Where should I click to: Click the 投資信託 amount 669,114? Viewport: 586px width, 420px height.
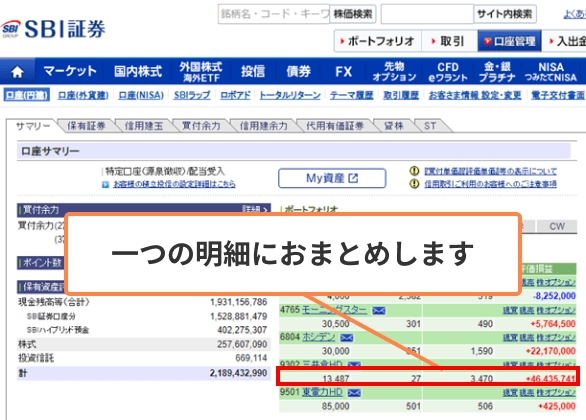tap(251, 358)
